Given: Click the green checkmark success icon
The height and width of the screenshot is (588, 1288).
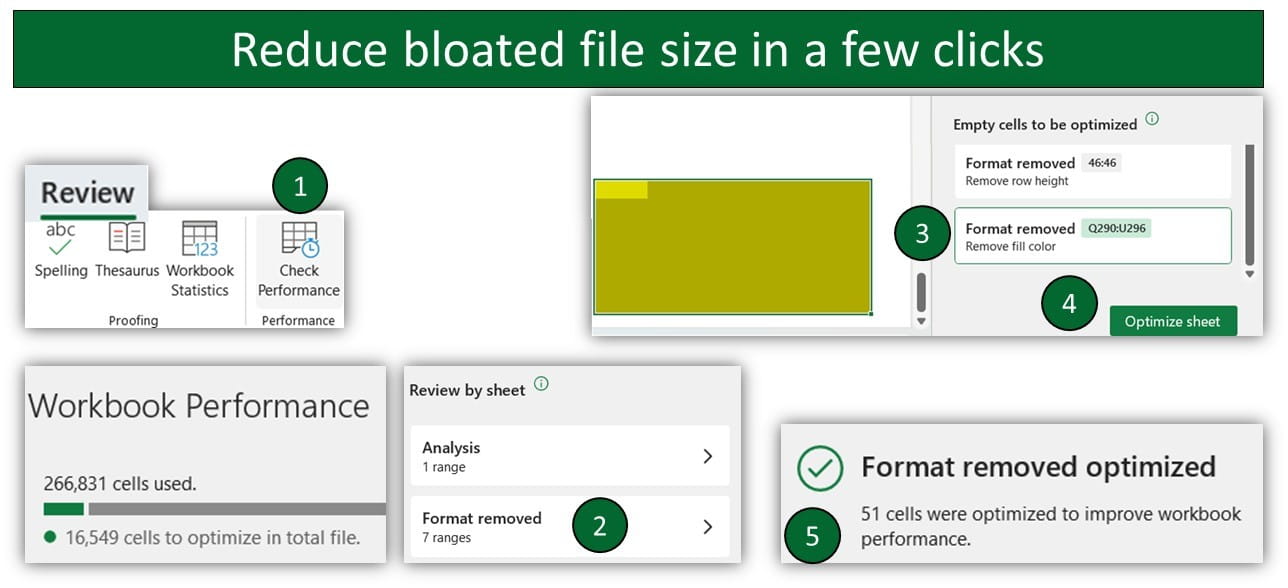Looking at the screenshot, I should pyautogui.click(x=820, y=468).
